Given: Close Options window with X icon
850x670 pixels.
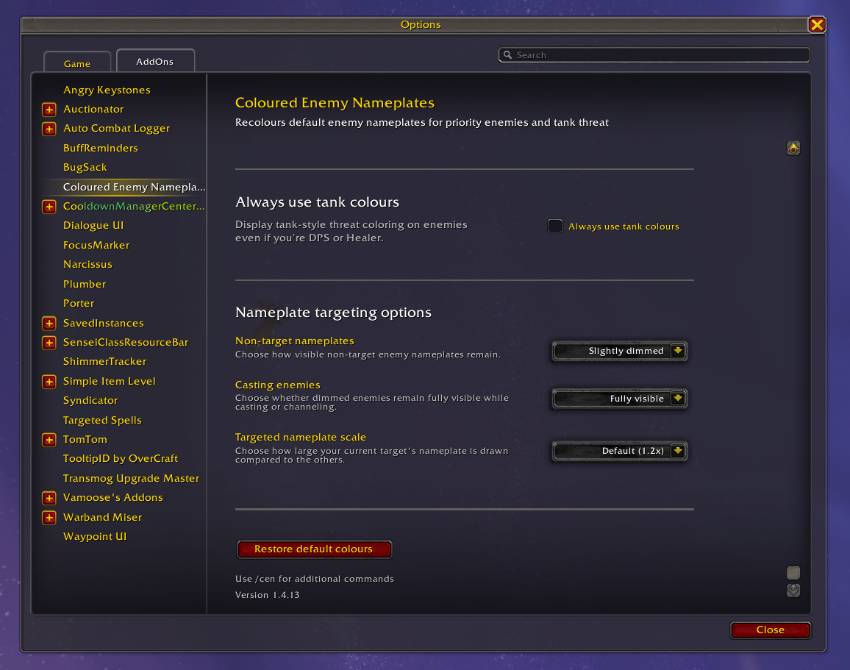Looking at the screenshot, I should pyautogui.click(x=816, y=25).
